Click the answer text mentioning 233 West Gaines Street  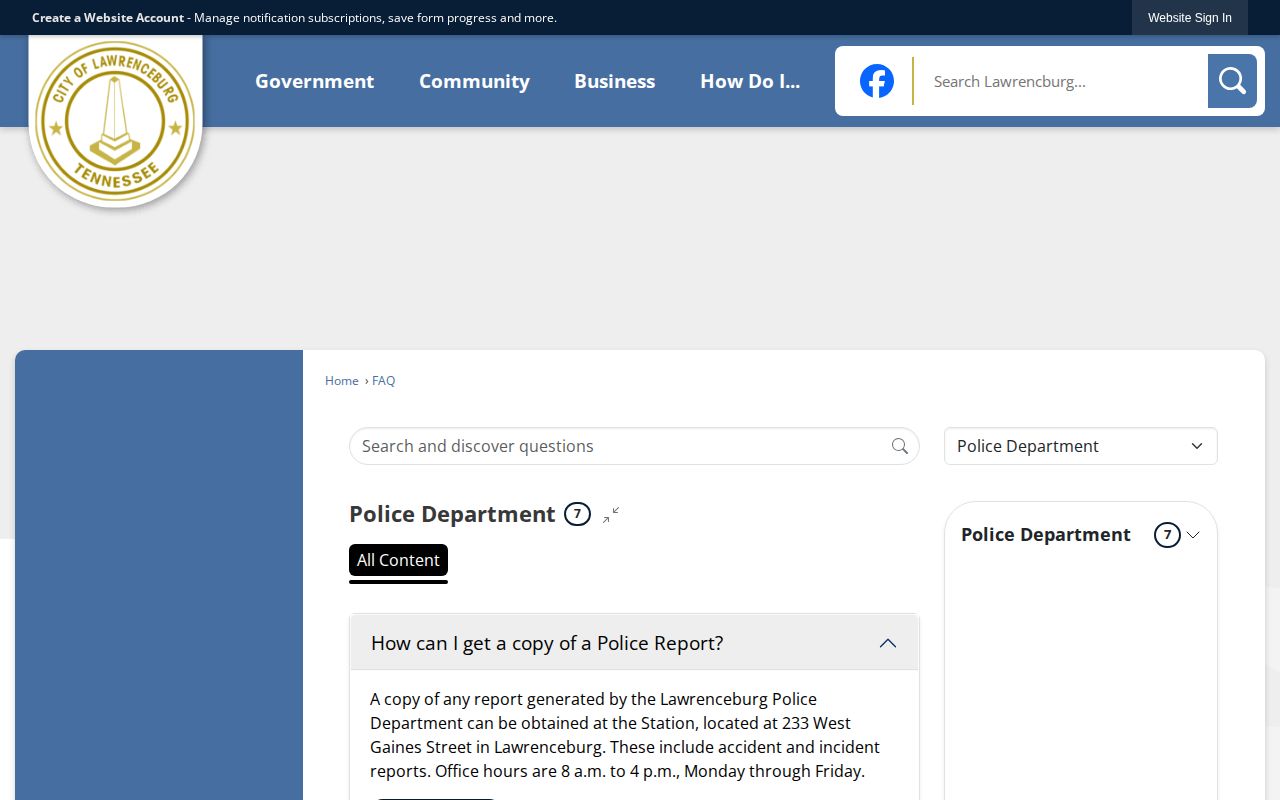click(x=625, y=735)
